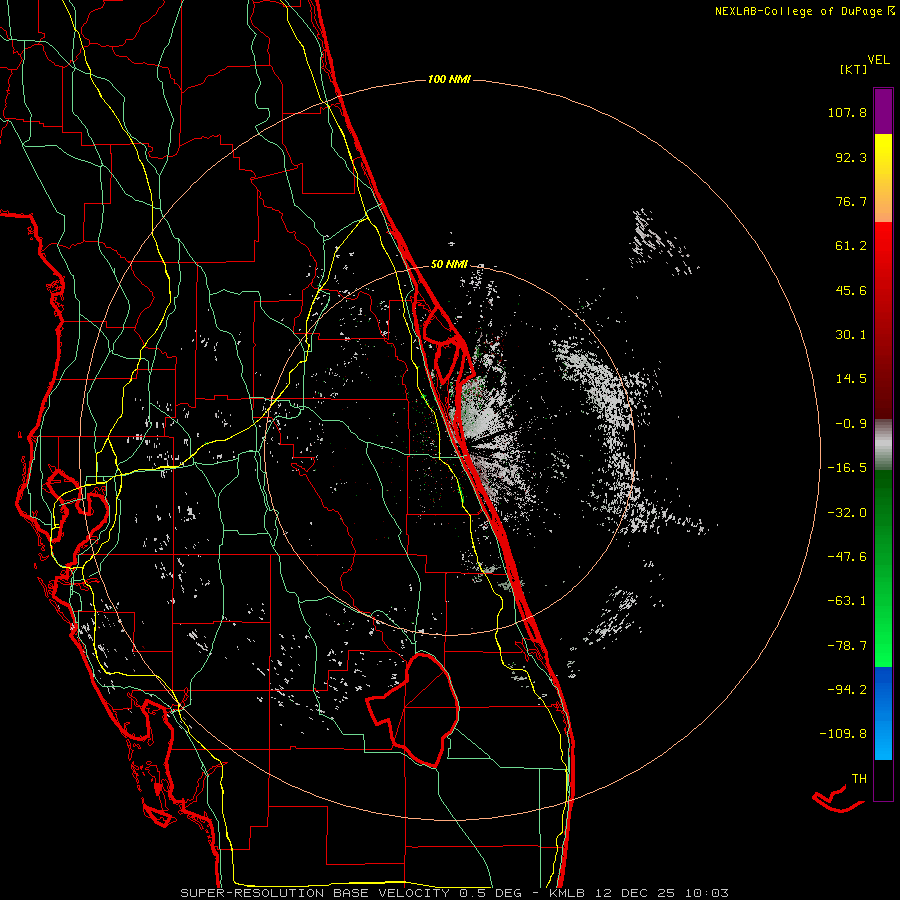This screenshot has height=900, width=900.
Task: Select the -109.8 legend value
Action: (843, 734)
